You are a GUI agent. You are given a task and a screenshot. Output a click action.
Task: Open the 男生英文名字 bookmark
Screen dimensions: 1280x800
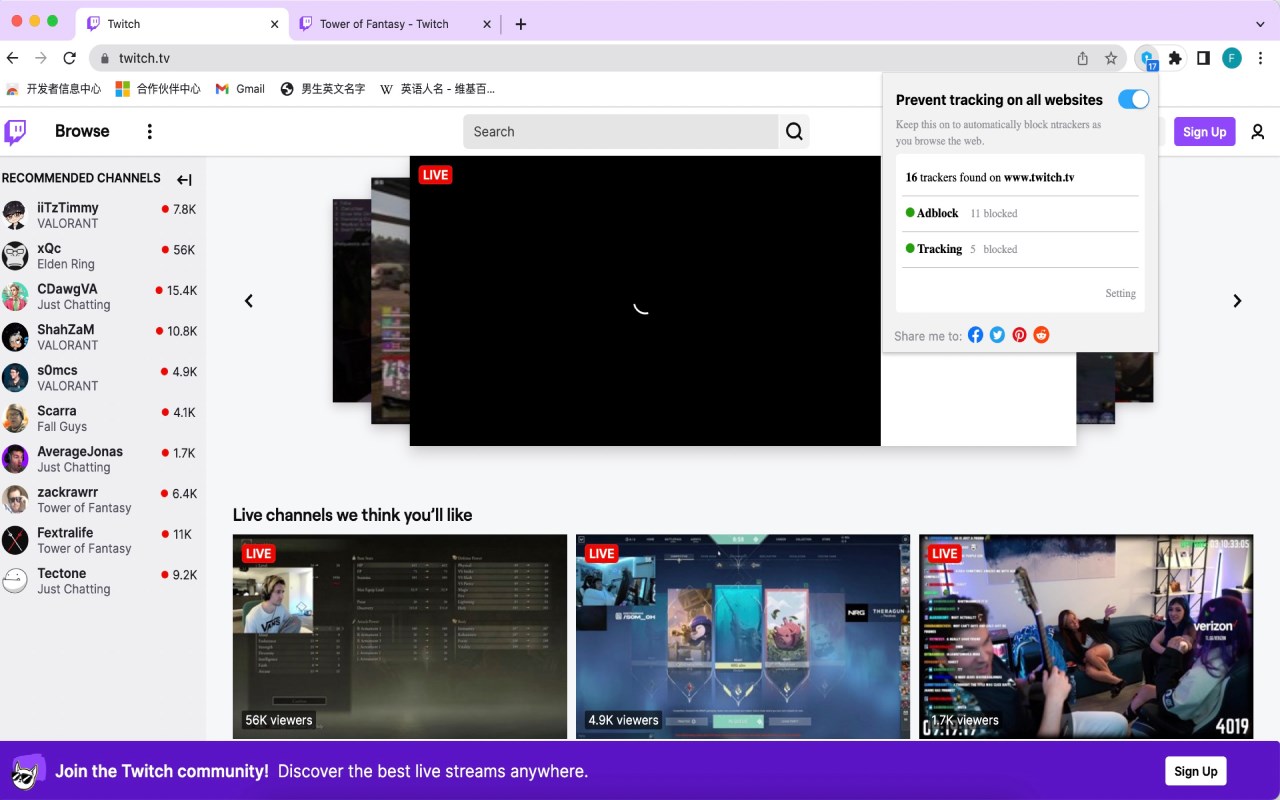(323, 89)
